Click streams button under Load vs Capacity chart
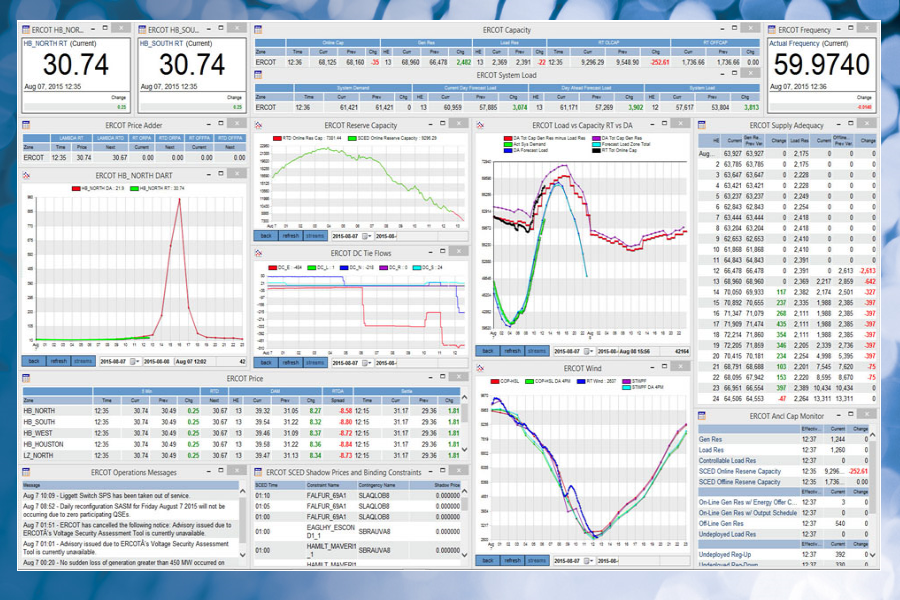The width and height of the screenshot is (900, 600). (537, 351)
